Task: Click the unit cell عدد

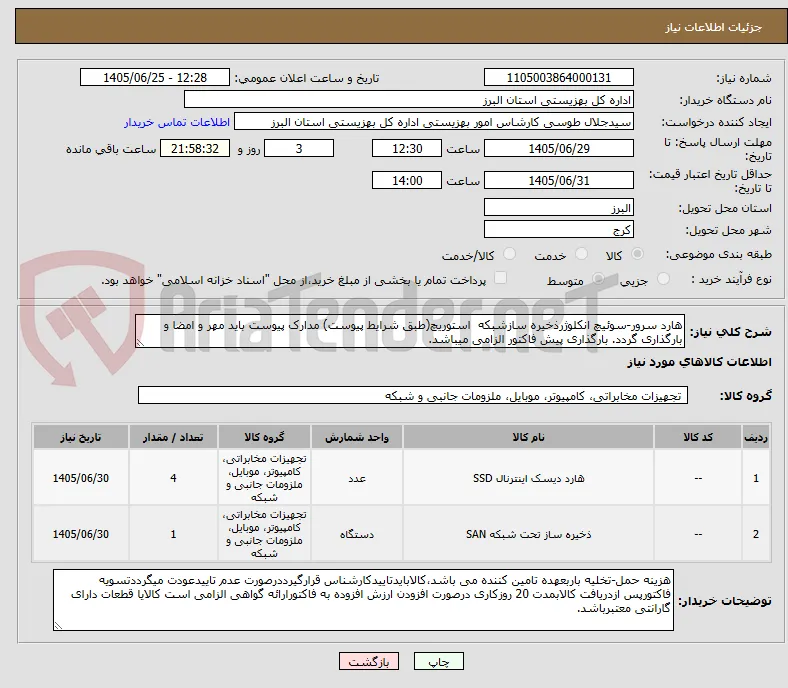Action: (357, 478)
